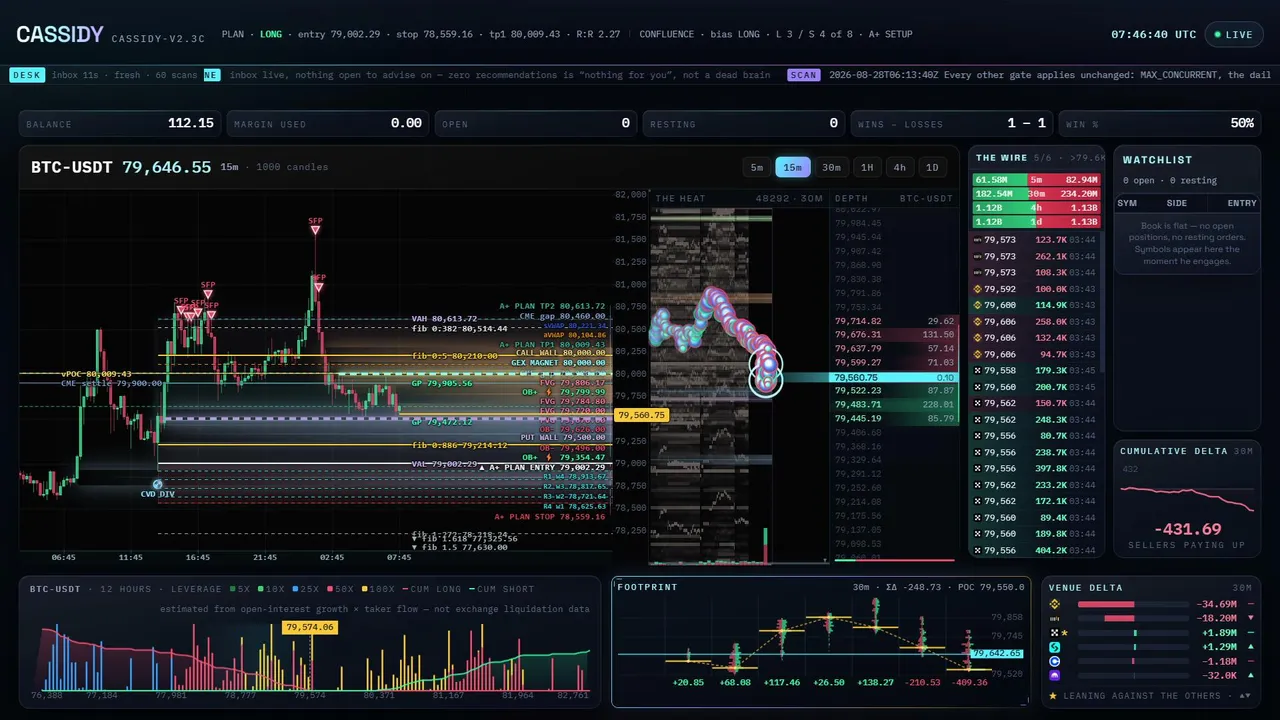The height and width of the screenshot is (720, 1280).
Task: Switch chart to 1D timeframe
Action: [932, 167]
